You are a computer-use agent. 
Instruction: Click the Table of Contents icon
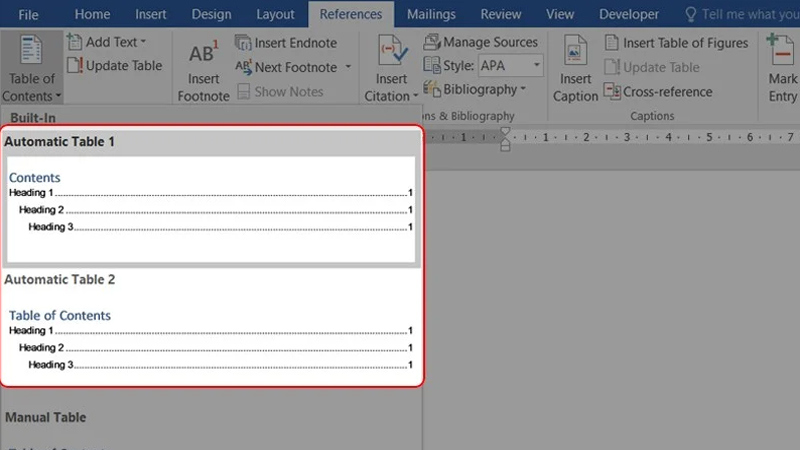coord(31,52)
